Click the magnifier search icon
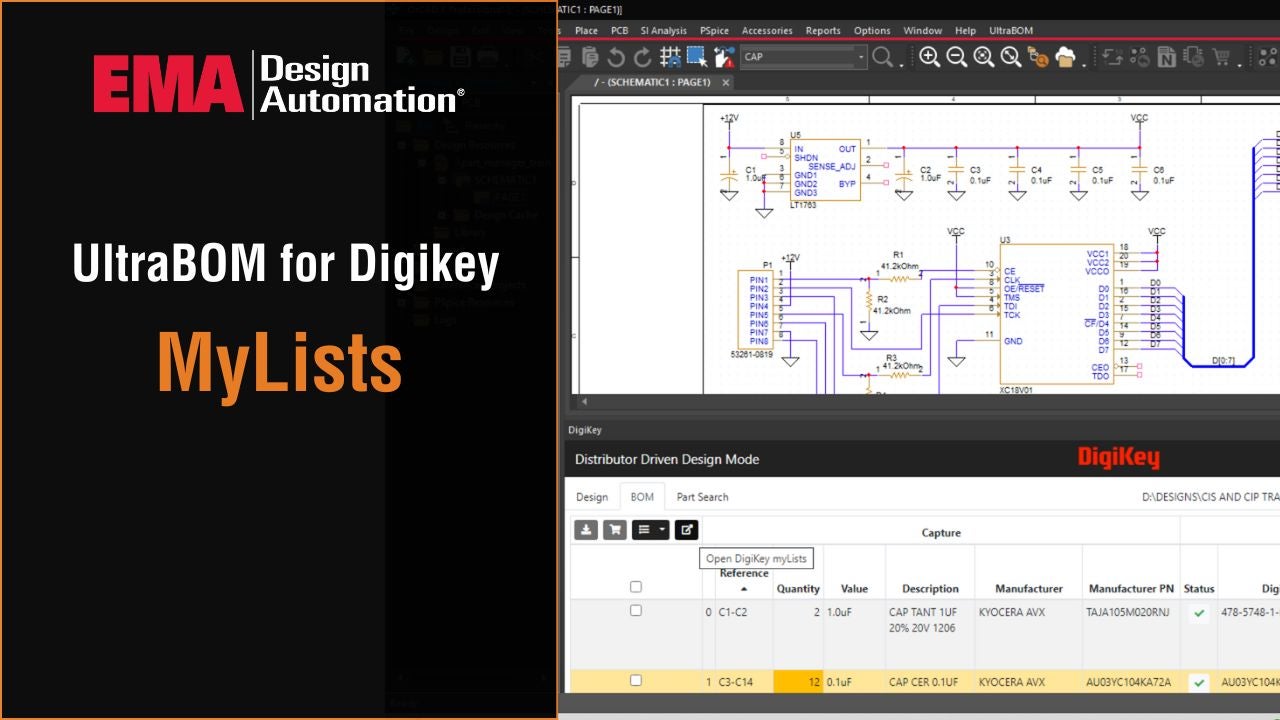The image size is (1280, 720). click(x=882, y=57)
